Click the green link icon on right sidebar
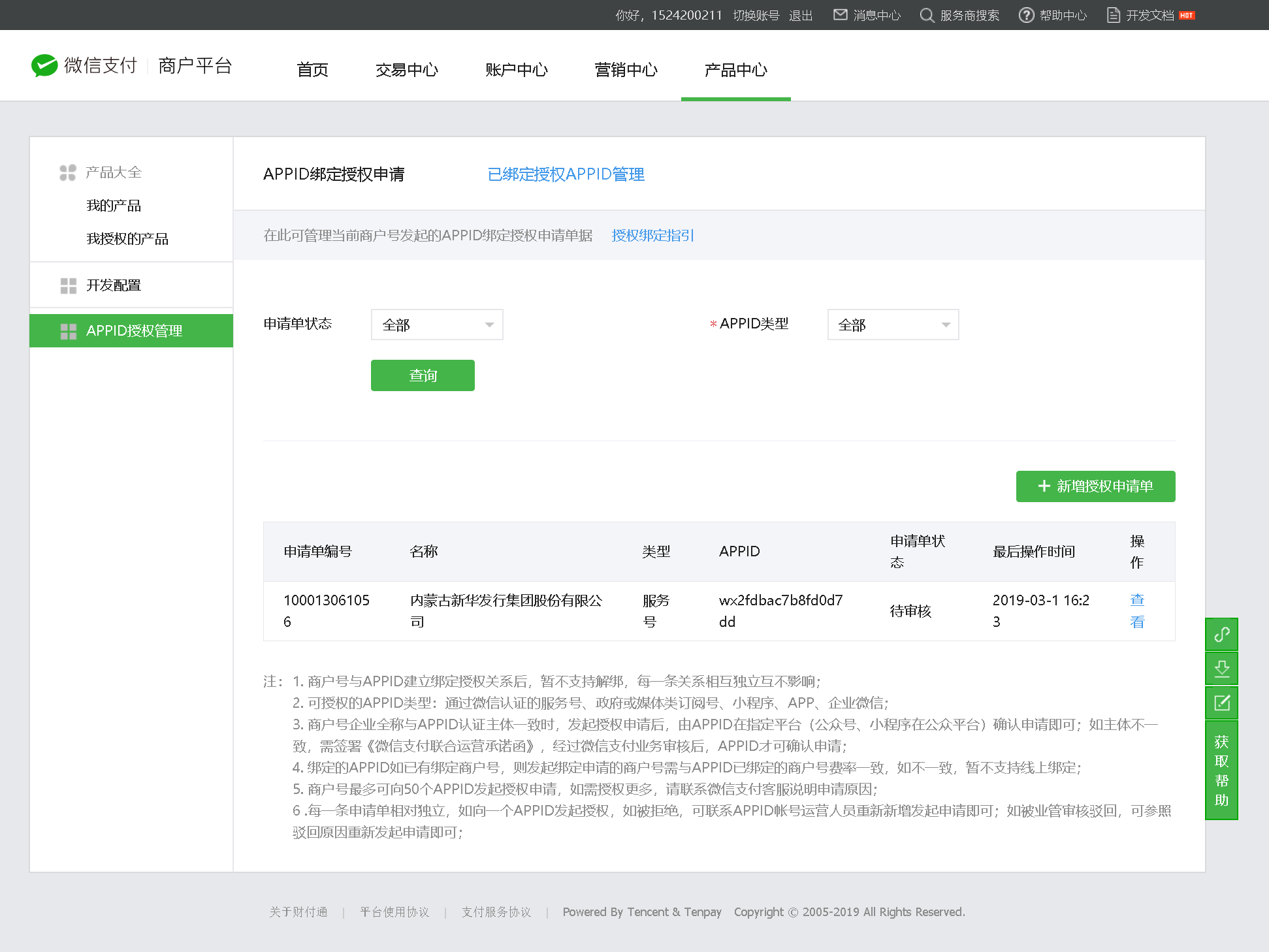 [x=1221, y=634]
